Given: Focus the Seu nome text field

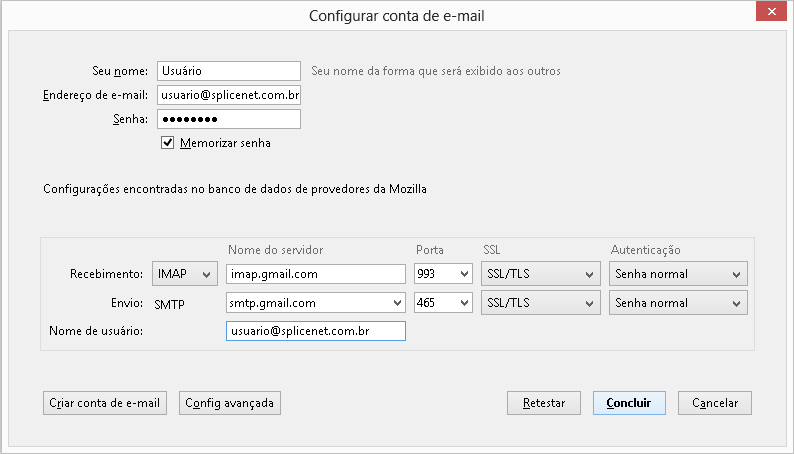Looking at the screenshot, I should tap(229, 71).
